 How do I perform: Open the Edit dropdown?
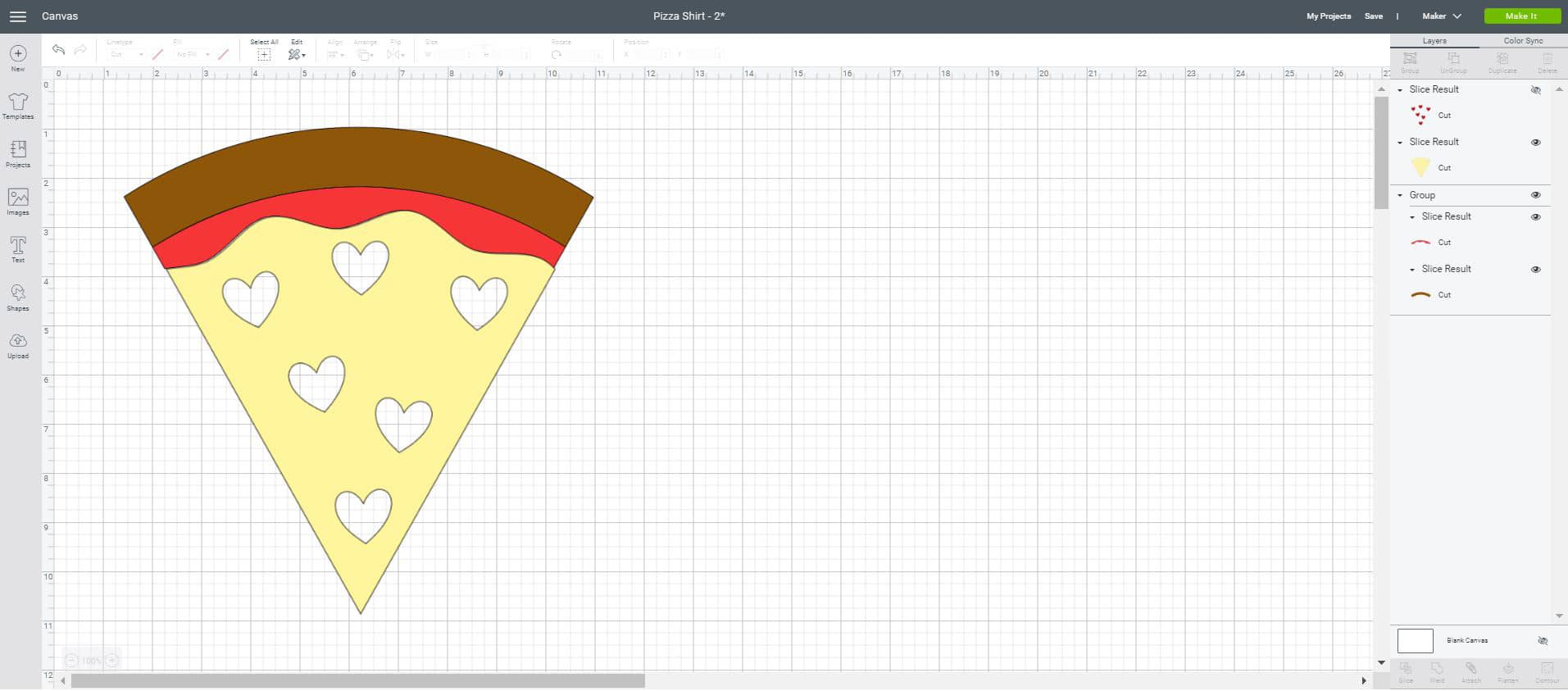tap(297, 55)
